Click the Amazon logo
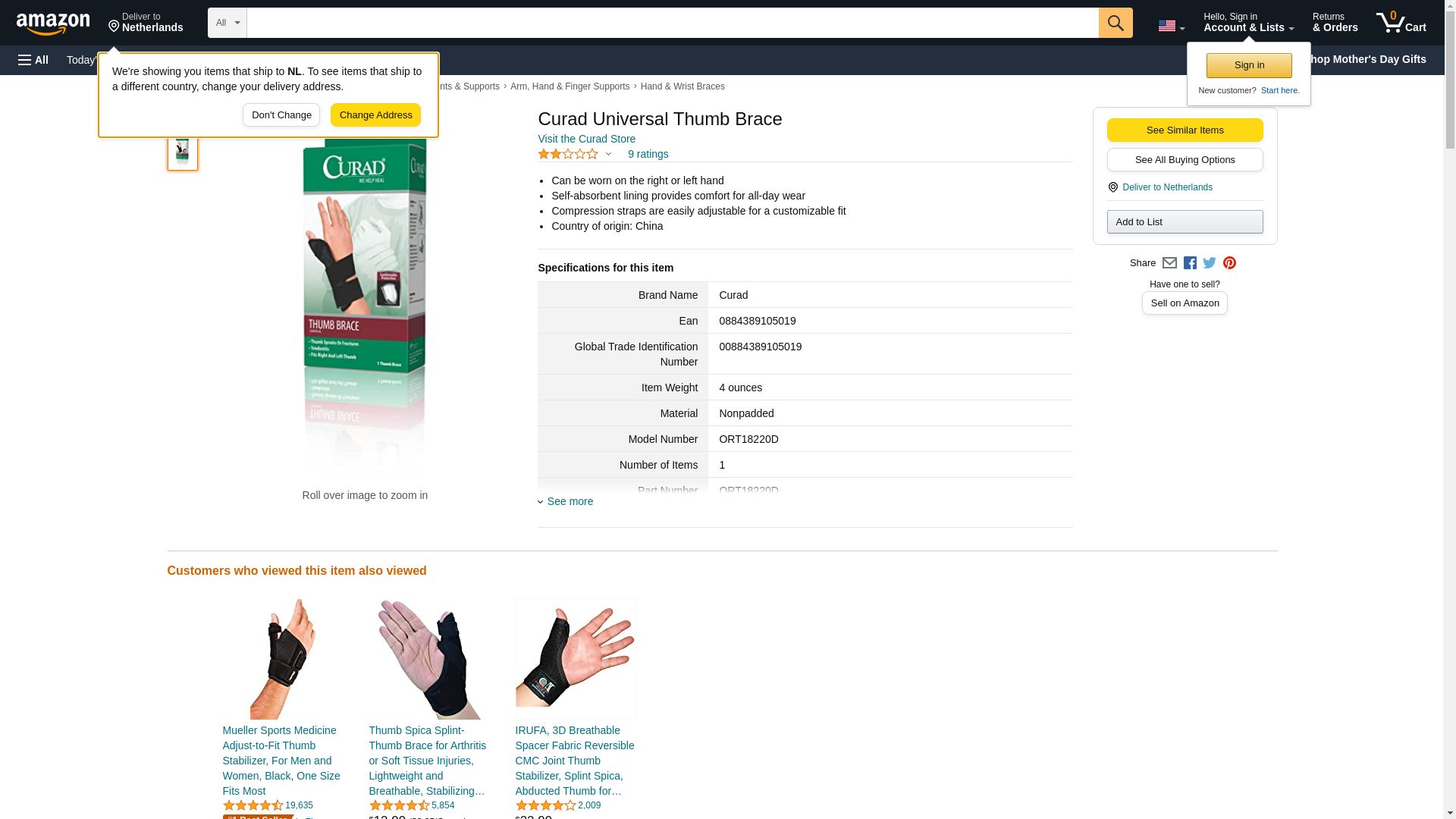The image size is (1456, 819). (x=53, y=24)
